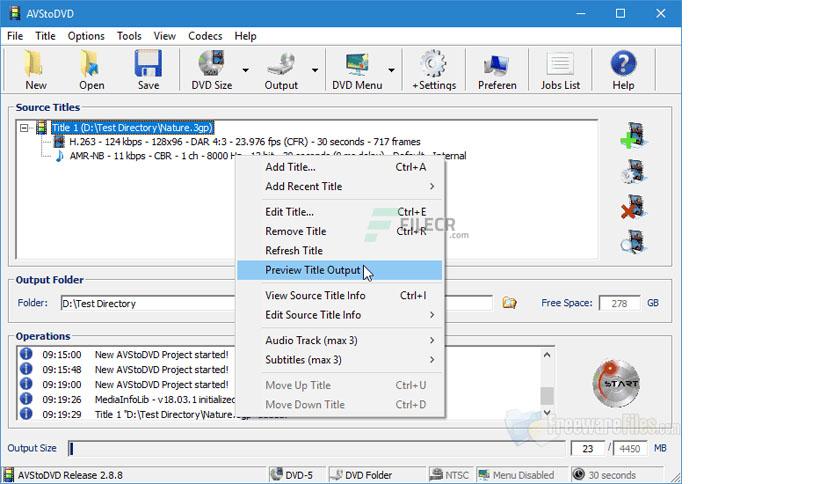
Task: Click the edit title icon with gear
Action: point(633,172)
